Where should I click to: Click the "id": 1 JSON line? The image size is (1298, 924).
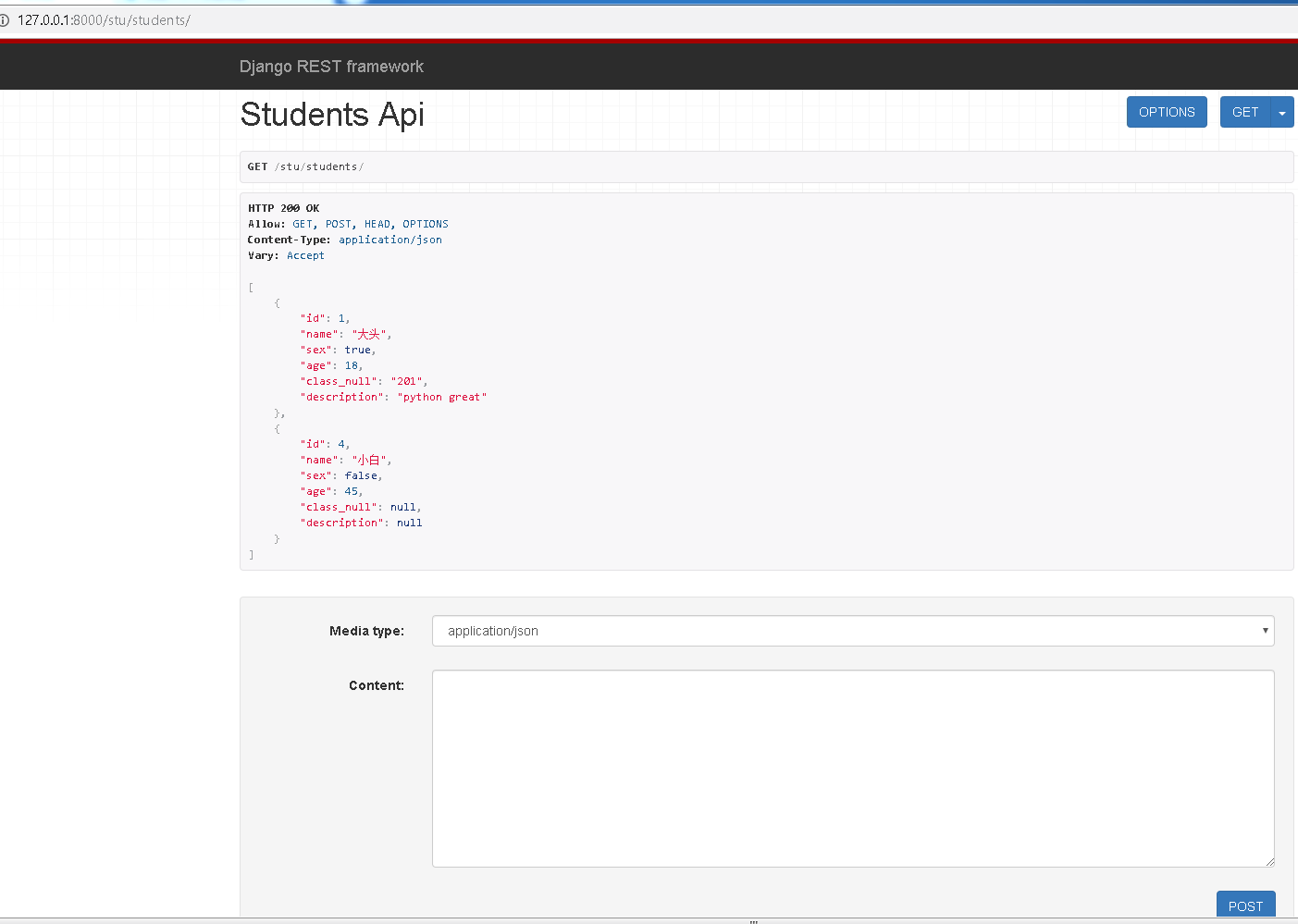pos(325,318)
